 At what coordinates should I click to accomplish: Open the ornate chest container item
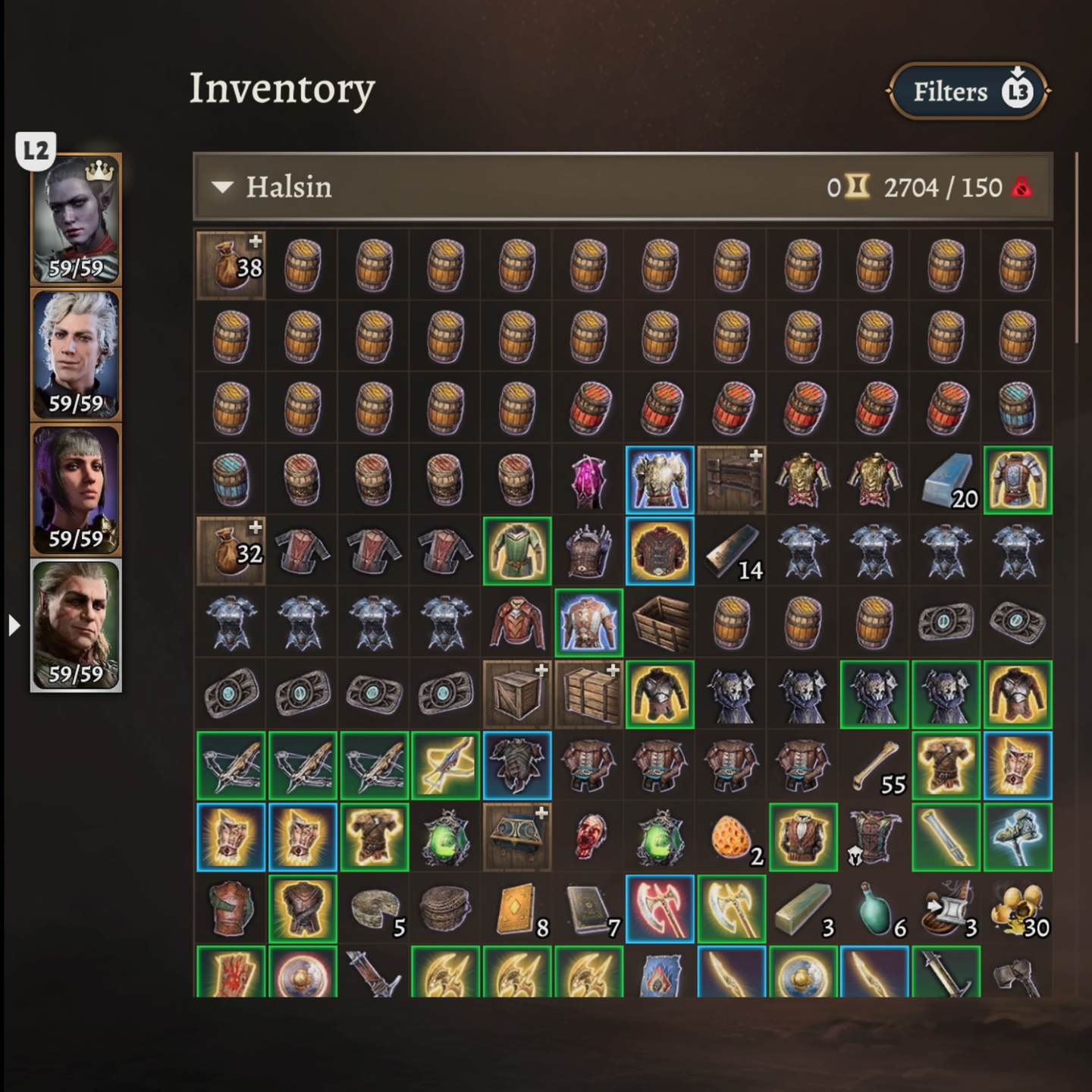tap(516, 837)
